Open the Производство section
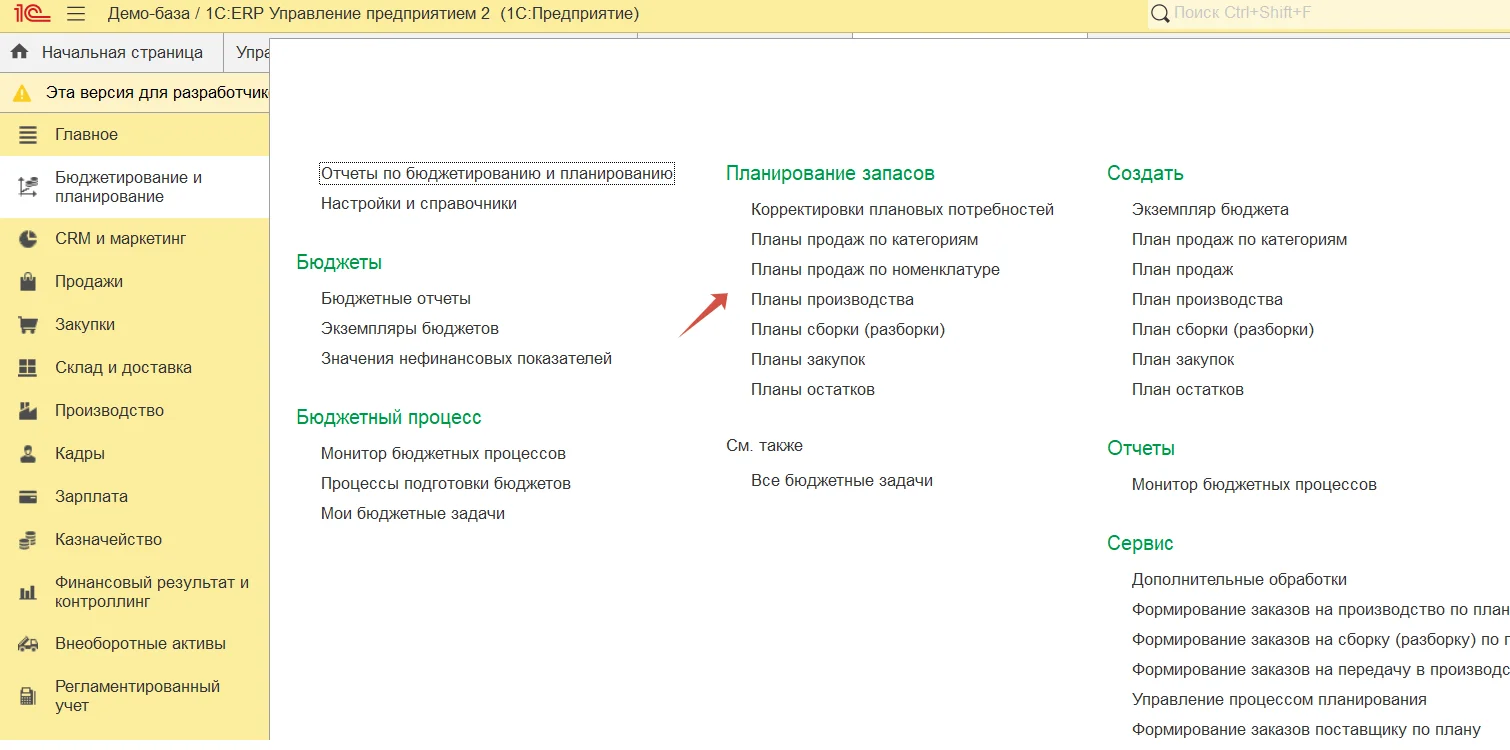The height and width of the screenshot is (750, 1510). (x=134, y=411)
